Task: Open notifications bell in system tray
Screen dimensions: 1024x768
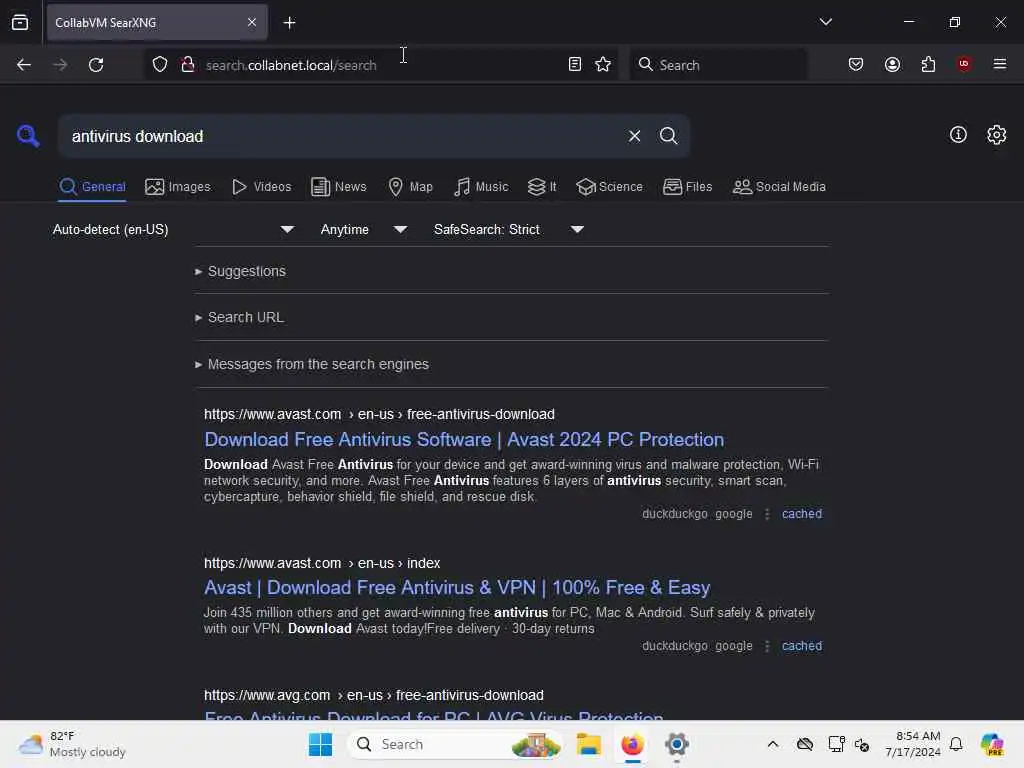Action: 956,744
